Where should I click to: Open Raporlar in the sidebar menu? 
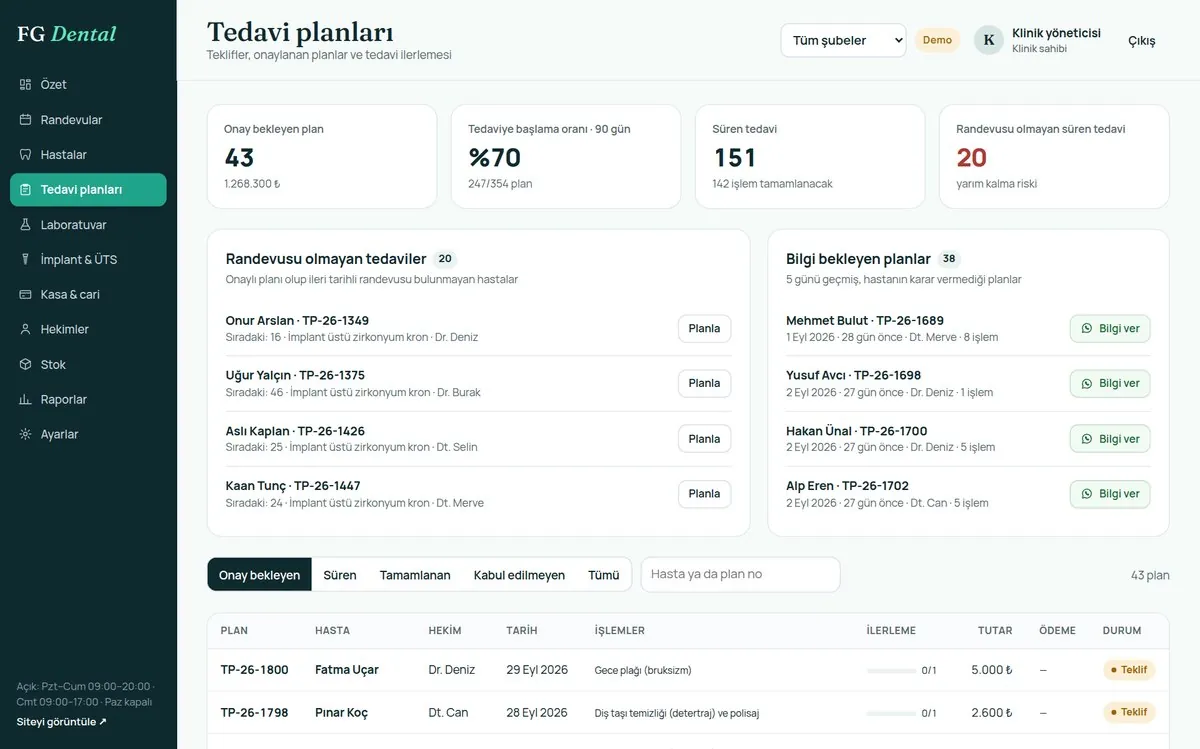pyautogui.click(x=88, y=399)
